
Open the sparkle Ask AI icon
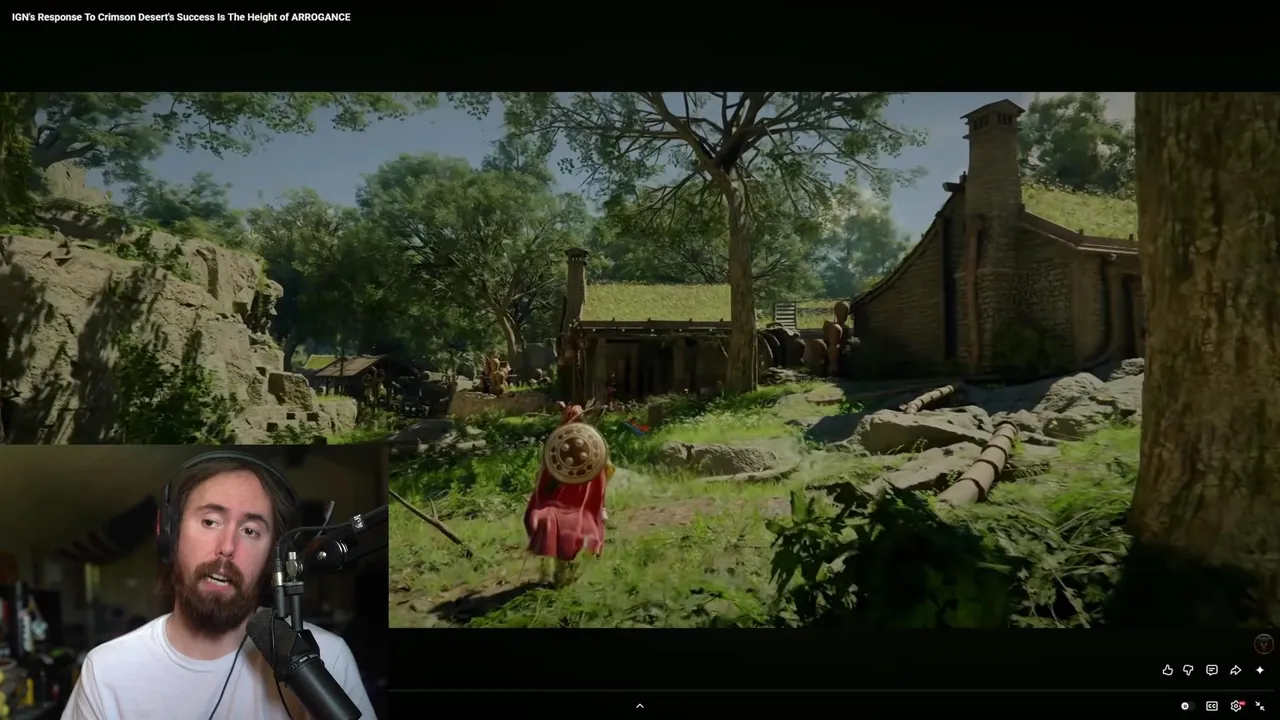click(1259, 670)
